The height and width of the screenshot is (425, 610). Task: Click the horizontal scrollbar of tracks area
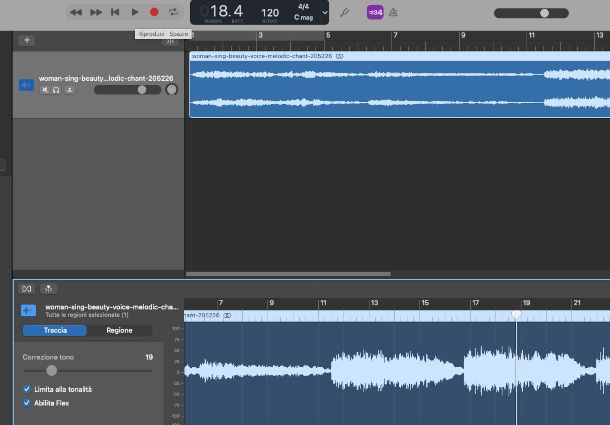[x=288, y=274]
